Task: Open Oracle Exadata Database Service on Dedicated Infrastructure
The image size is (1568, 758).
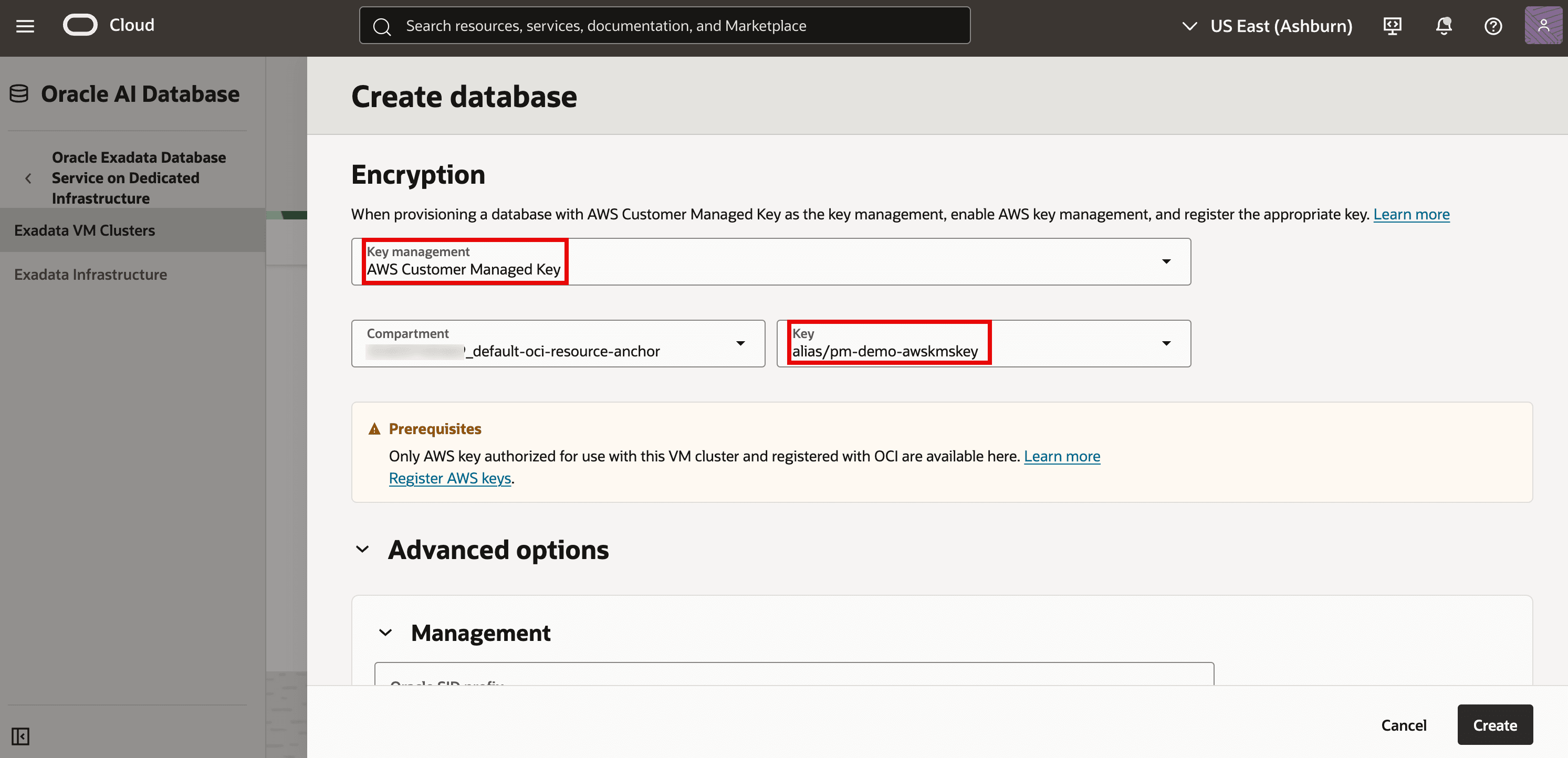Action: coord(139,177)
